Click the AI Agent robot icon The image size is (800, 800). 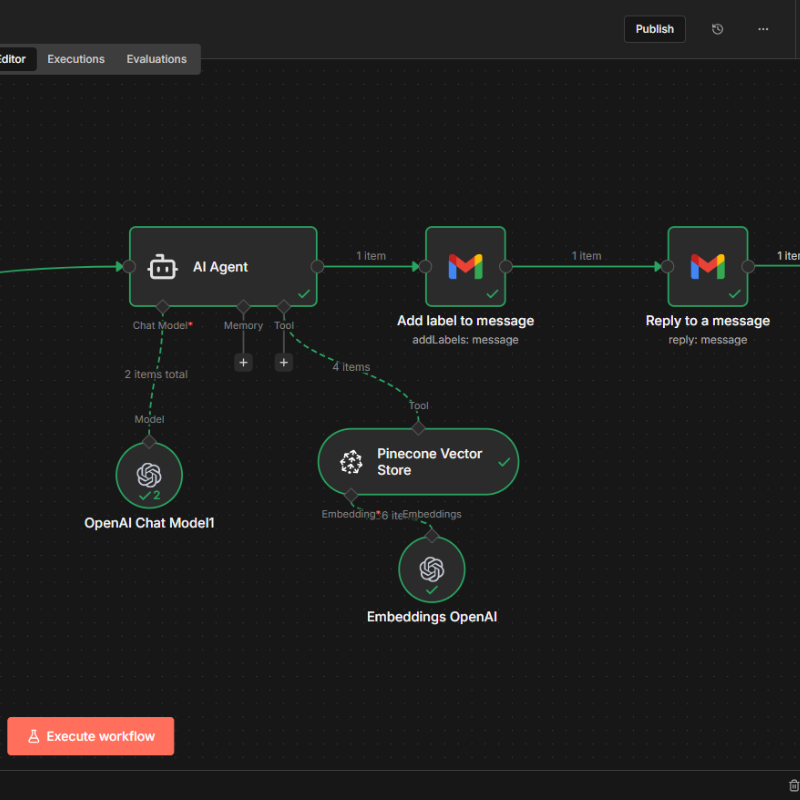click(x=163, y=267)
